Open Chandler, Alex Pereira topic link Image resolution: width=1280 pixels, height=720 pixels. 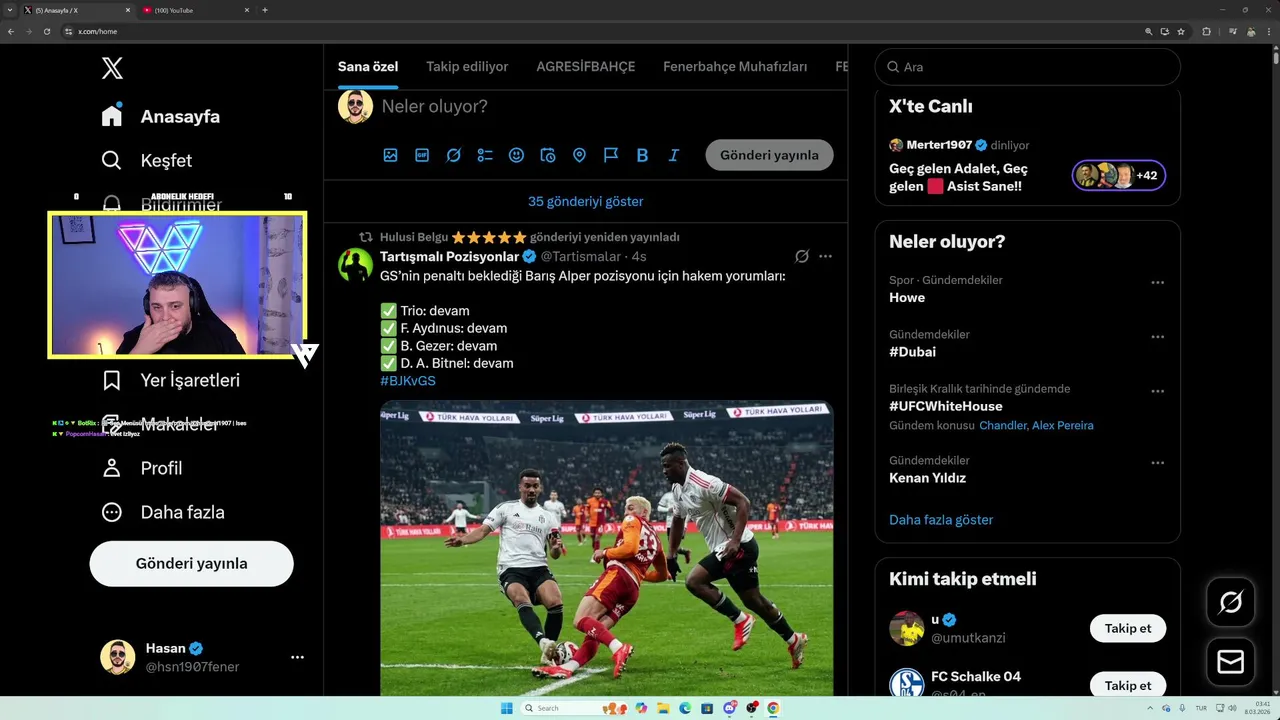pos(1036,425)
